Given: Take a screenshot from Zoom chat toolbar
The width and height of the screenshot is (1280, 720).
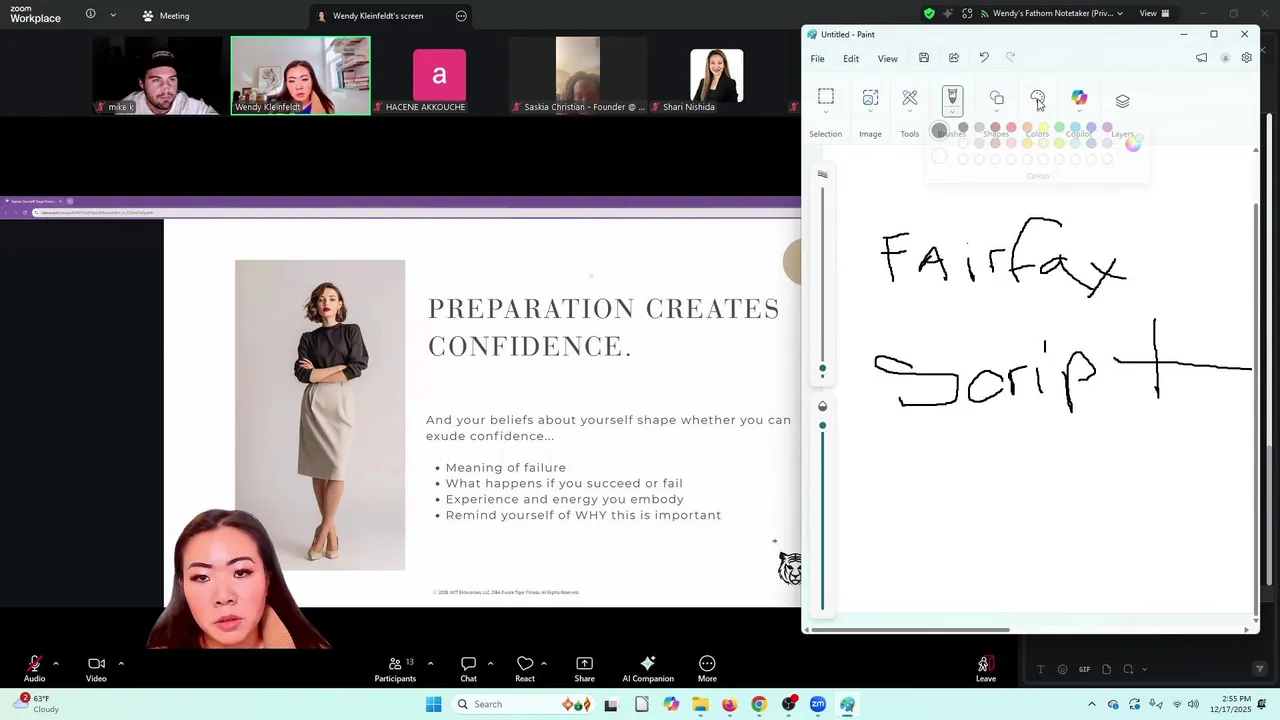Looking at the screenshot, I should (x=1128, y=669).
